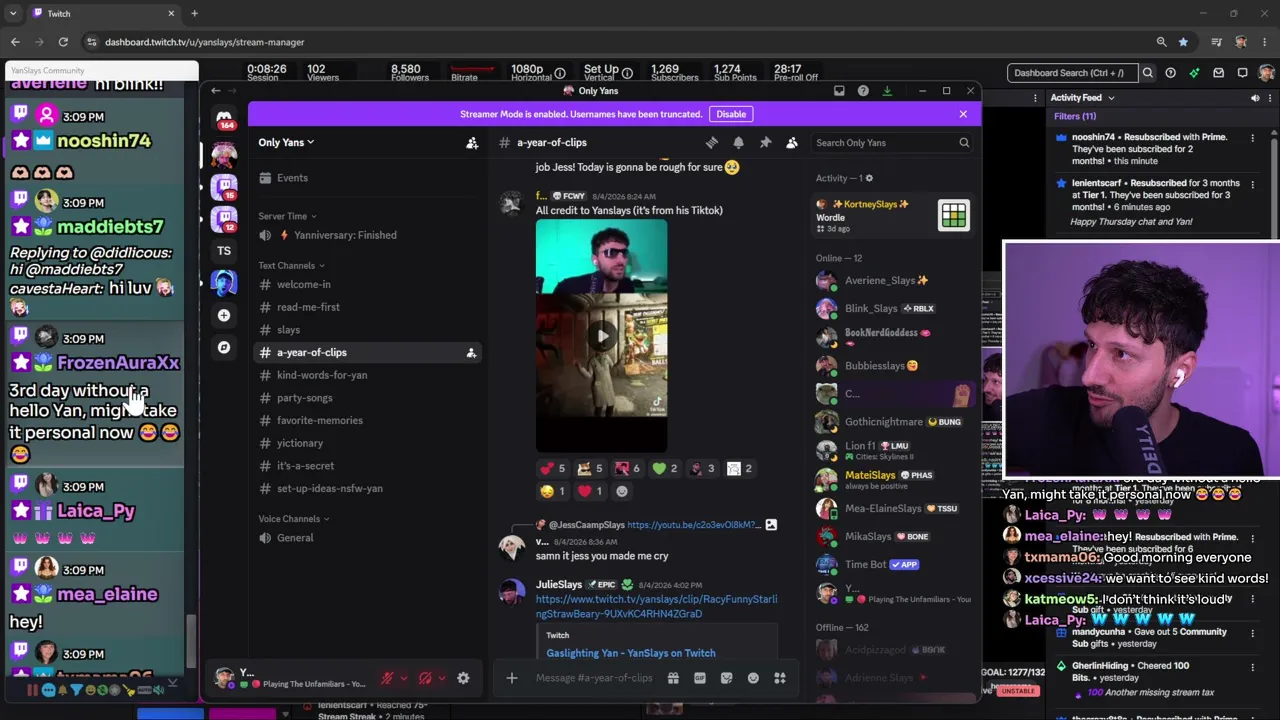Open Discord user settings gear
The image size is (1280, 720).
click(x=463, y=678)
